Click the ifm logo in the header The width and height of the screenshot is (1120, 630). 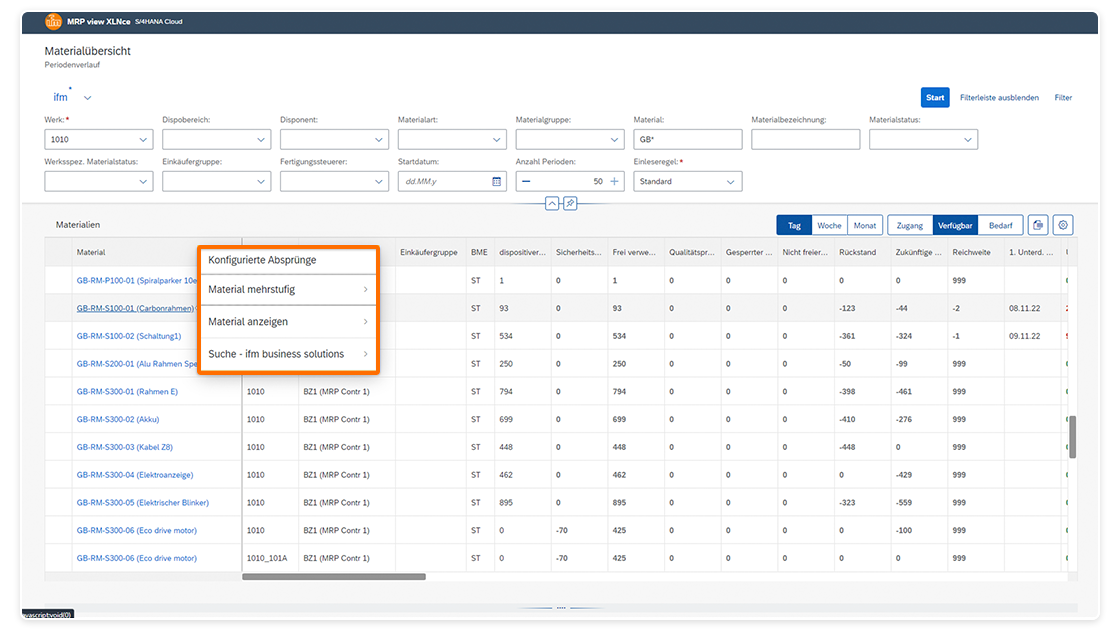(x=53, y=21)
